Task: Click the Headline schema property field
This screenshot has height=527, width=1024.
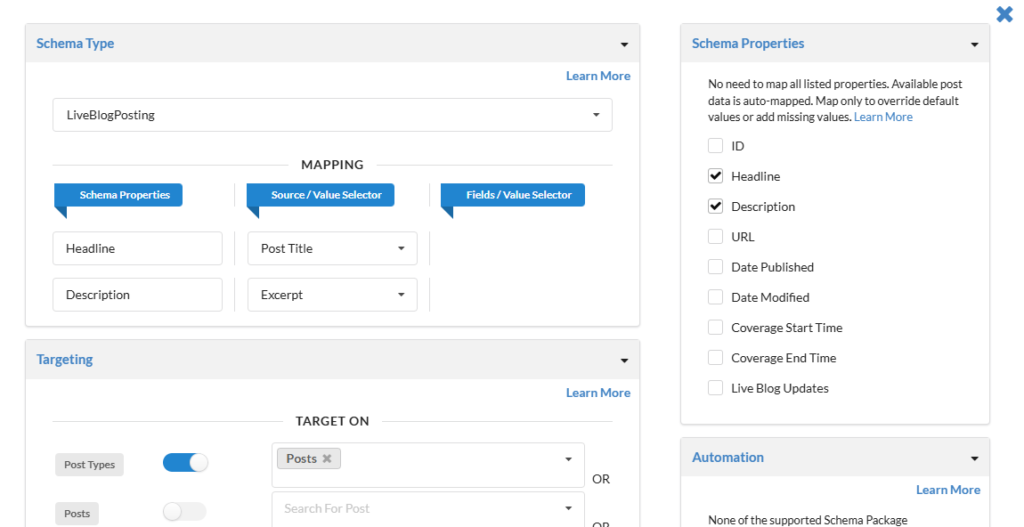Action: [137, 249]
